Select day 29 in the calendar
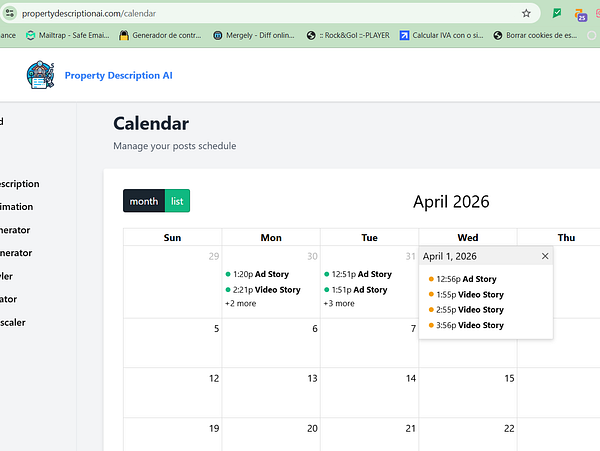This screenshot has width=600, height=451. [214, 256]
